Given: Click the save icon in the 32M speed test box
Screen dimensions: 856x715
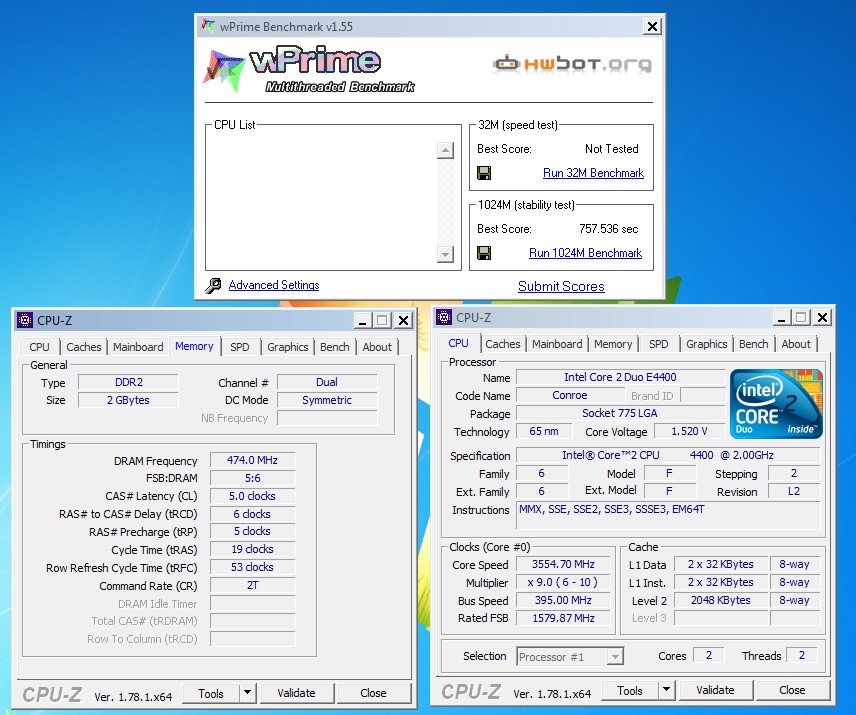Looking at the screenshot, I should click(484, 173).
